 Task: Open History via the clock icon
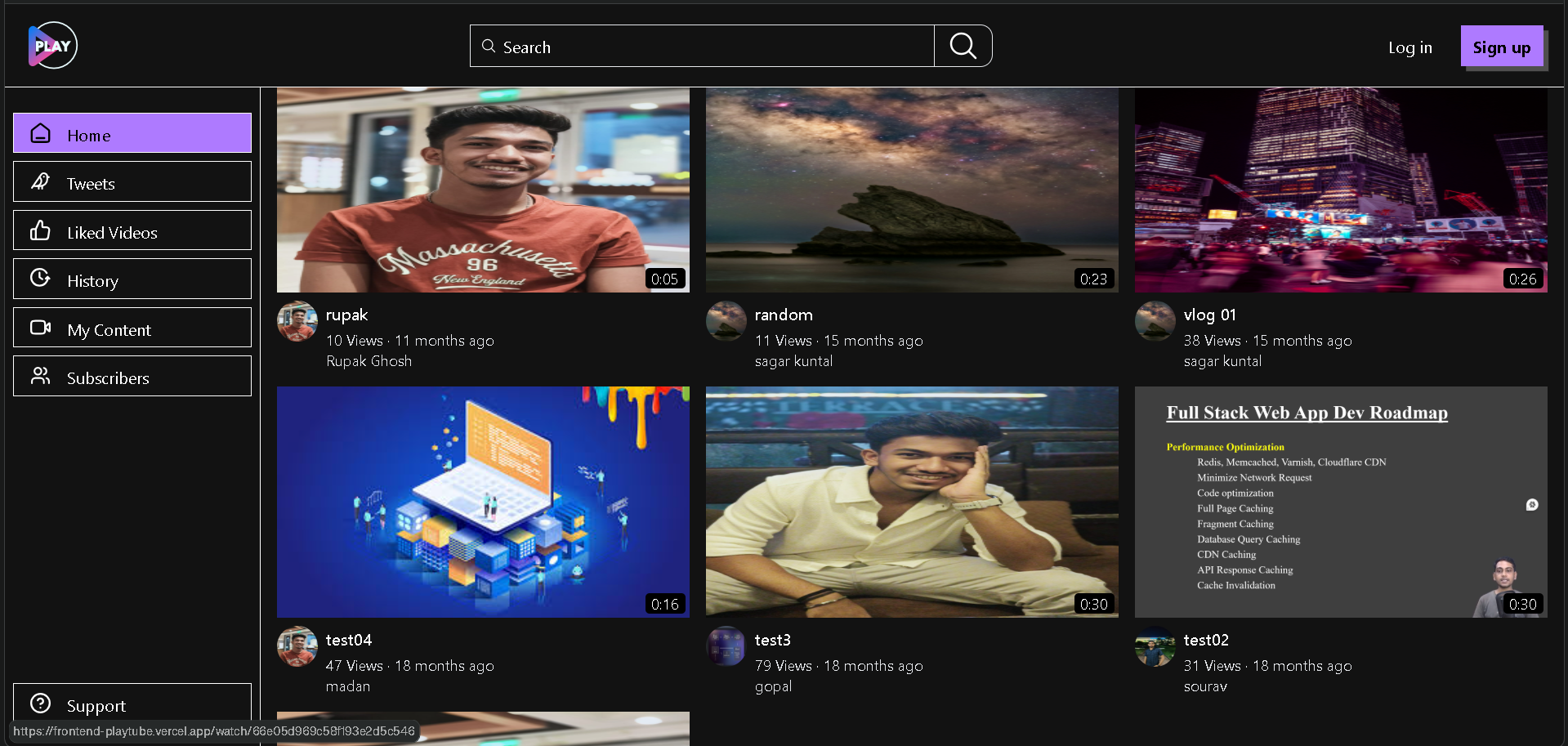[39, 279]
